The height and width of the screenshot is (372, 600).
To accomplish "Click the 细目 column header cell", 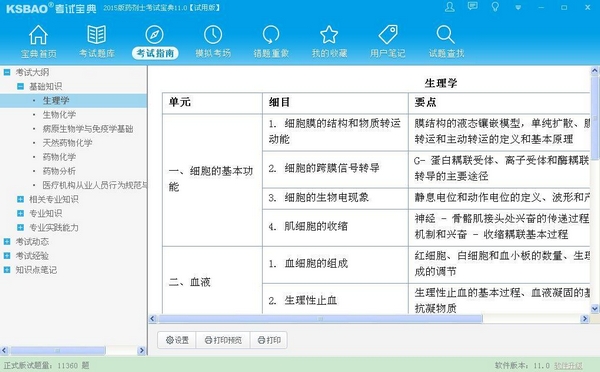I will point(335,103).
